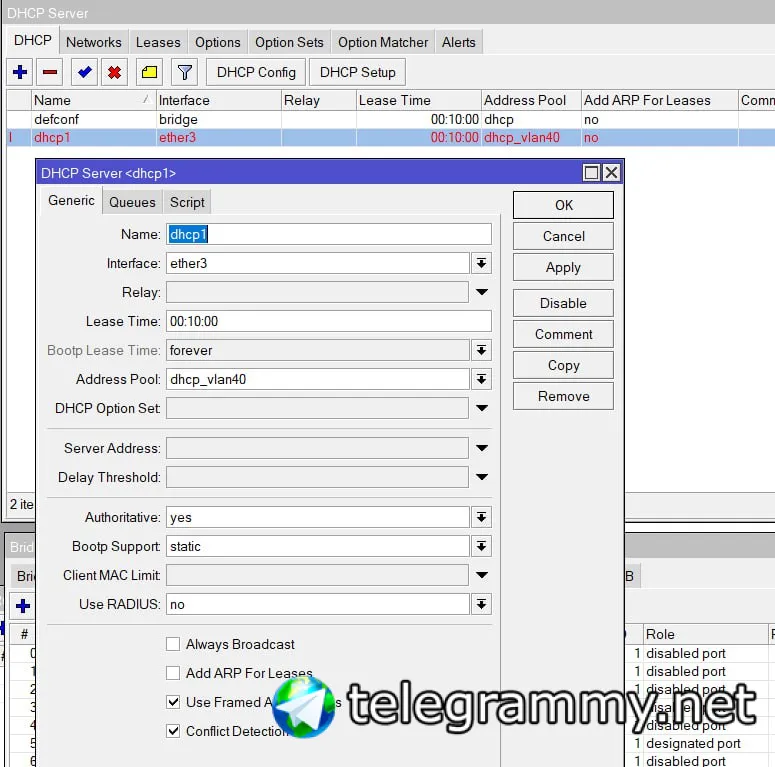Select the defconf row in server list

[390, 119]
